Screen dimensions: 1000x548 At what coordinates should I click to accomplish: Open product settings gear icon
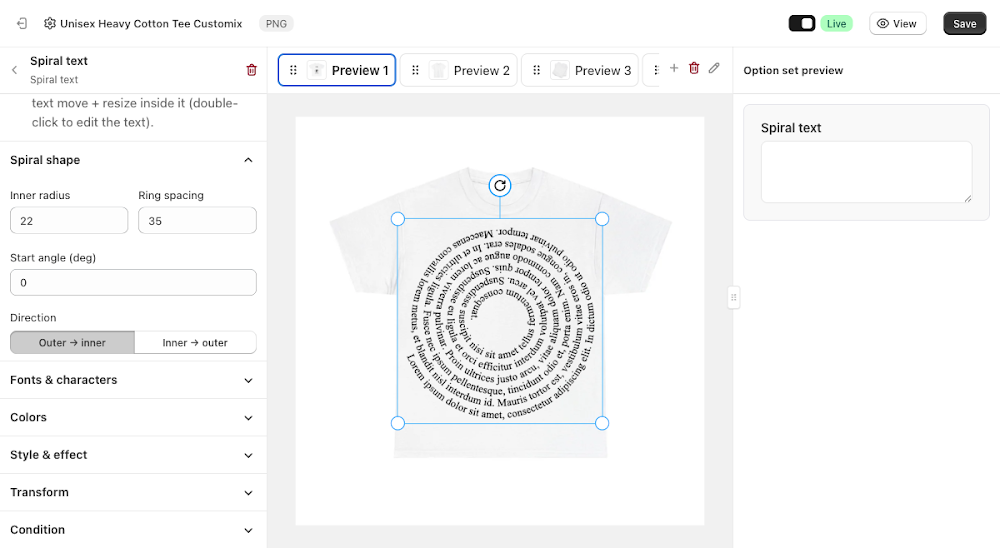(x=50, y=24)
